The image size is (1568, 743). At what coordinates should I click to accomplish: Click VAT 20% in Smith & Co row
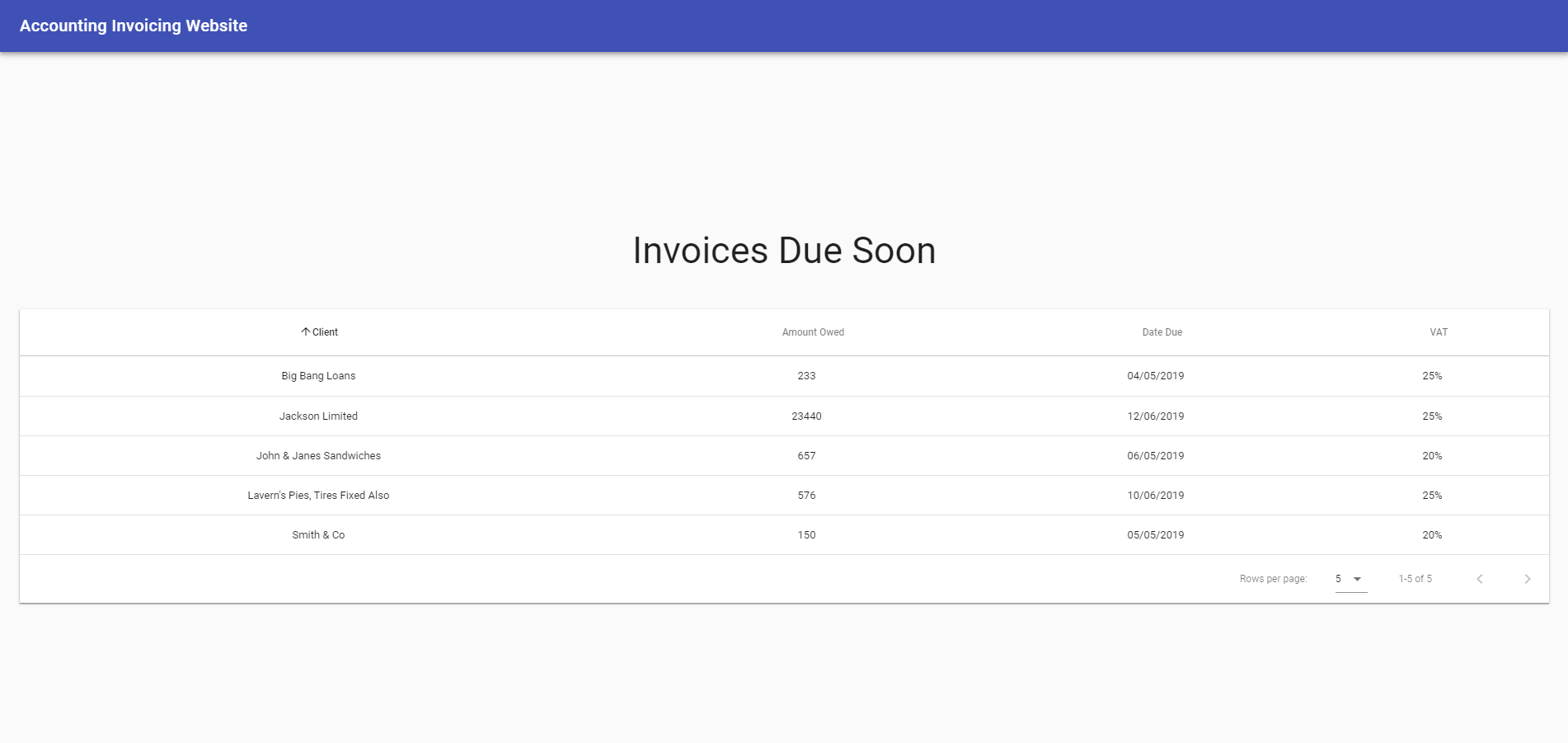[1432, 535]
